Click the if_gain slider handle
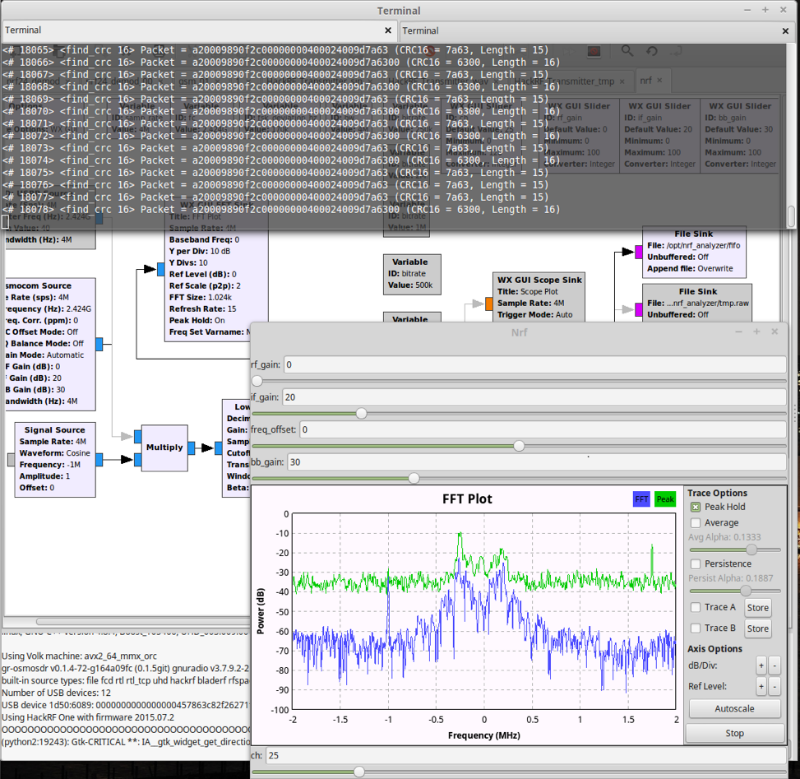This screenshot has height=779, width=800. 362,413
